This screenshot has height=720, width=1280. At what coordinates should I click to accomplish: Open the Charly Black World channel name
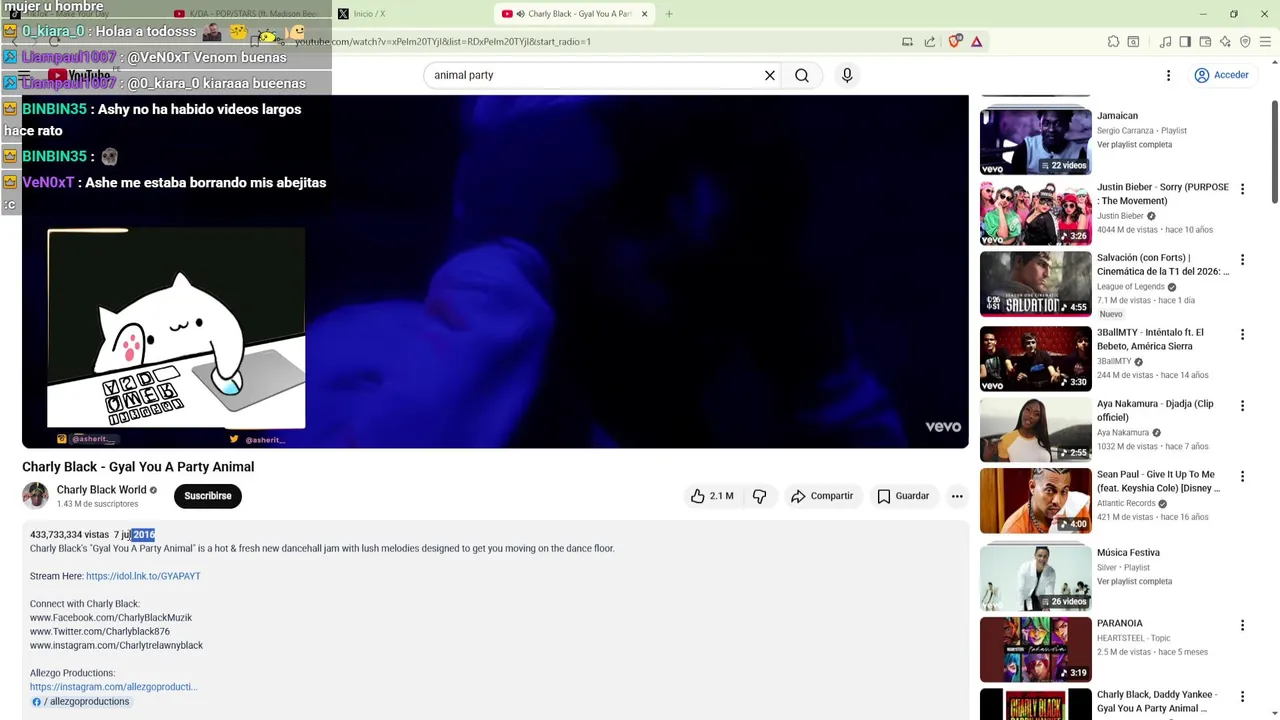101,490
